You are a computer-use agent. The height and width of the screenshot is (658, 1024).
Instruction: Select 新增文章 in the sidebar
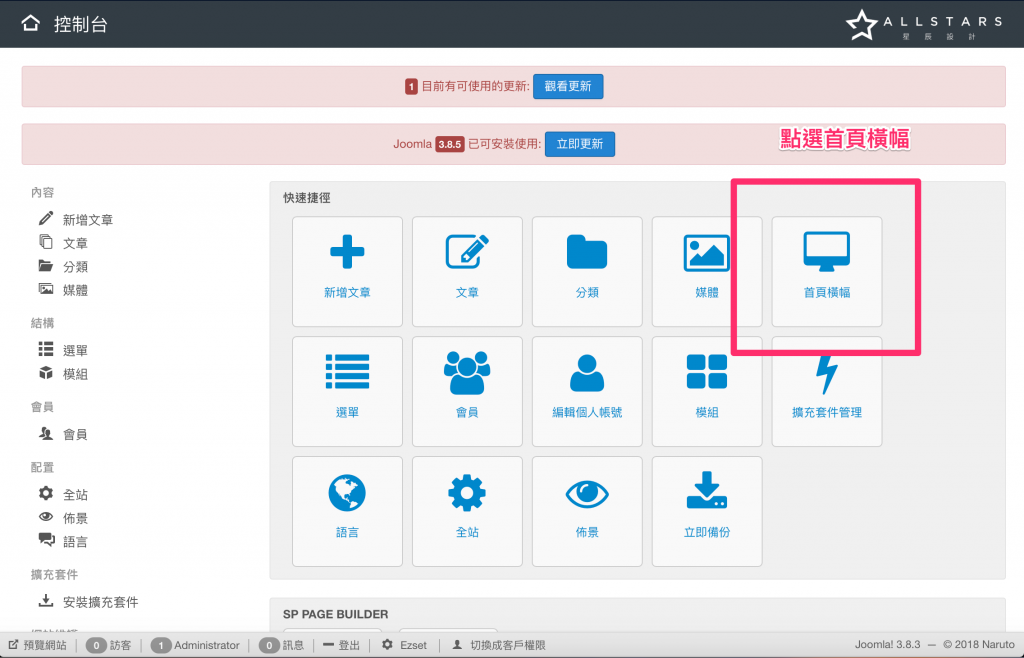tap(87, 220)
